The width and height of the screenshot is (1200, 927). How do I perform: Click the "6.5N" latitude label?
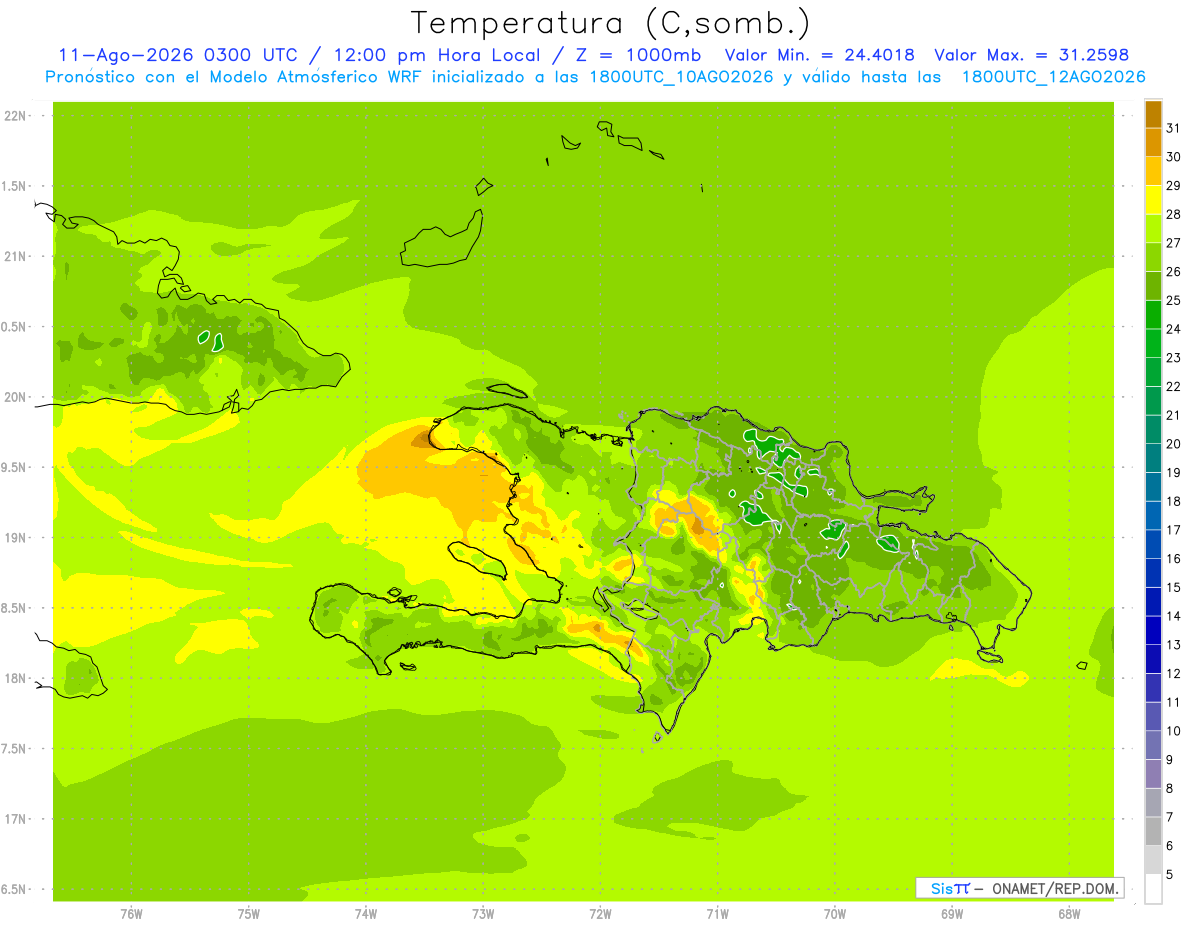point(13,890)
